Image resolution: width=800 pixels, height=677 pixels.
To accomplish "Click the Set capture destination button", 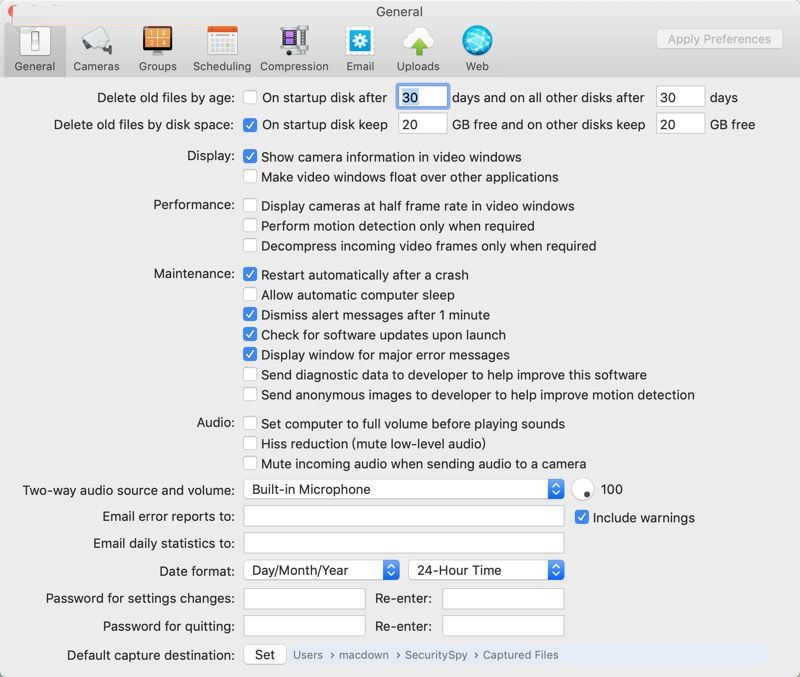I will pyautogui.click(x=265, y=655).
